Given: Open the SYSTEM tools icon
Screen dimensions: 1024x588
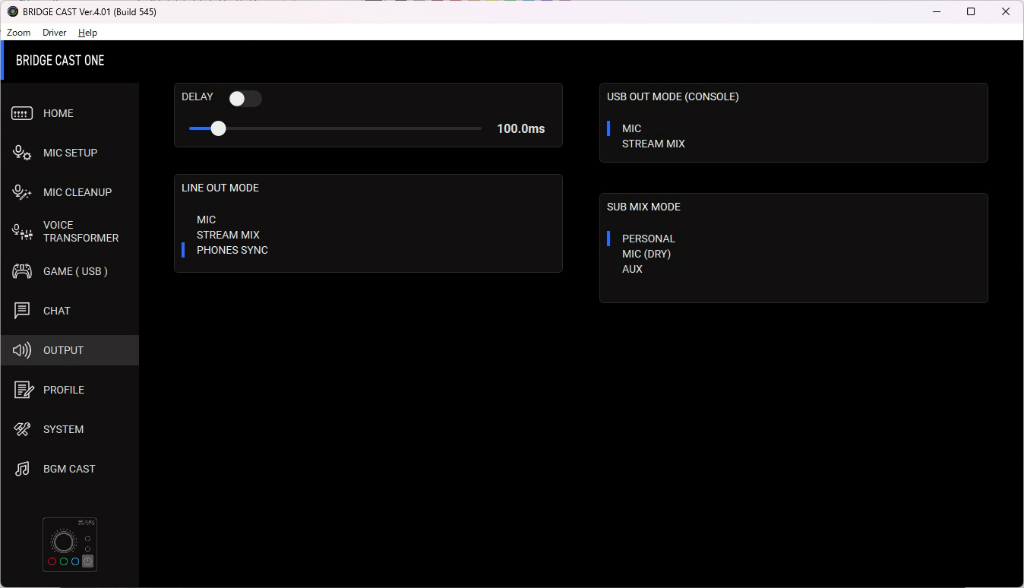Looking at the screenshot, I should click(22, 429).
